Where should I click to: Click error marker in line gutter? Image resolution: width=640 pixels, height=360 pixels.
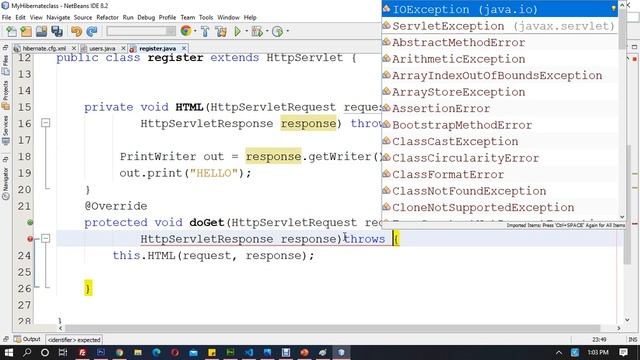coord(30,239)
